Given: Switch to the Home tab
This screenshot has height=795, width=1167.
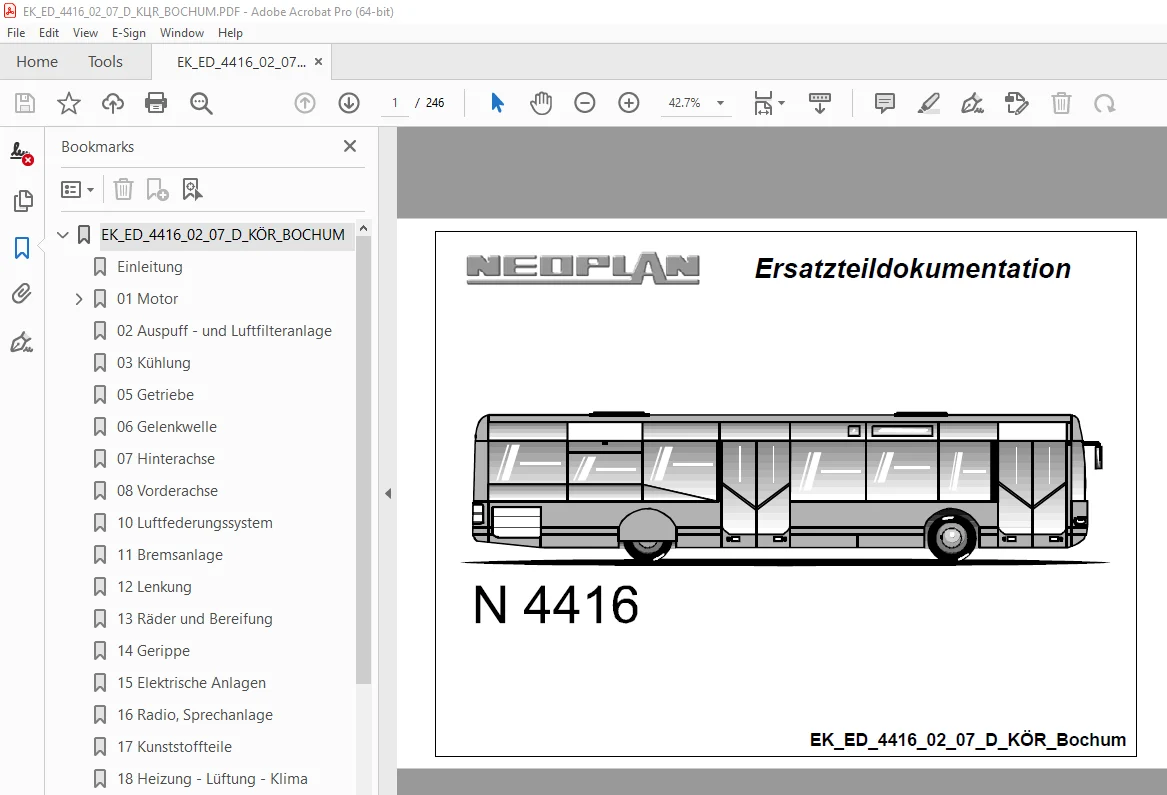Looking at the screenshot, I should 37,62.
